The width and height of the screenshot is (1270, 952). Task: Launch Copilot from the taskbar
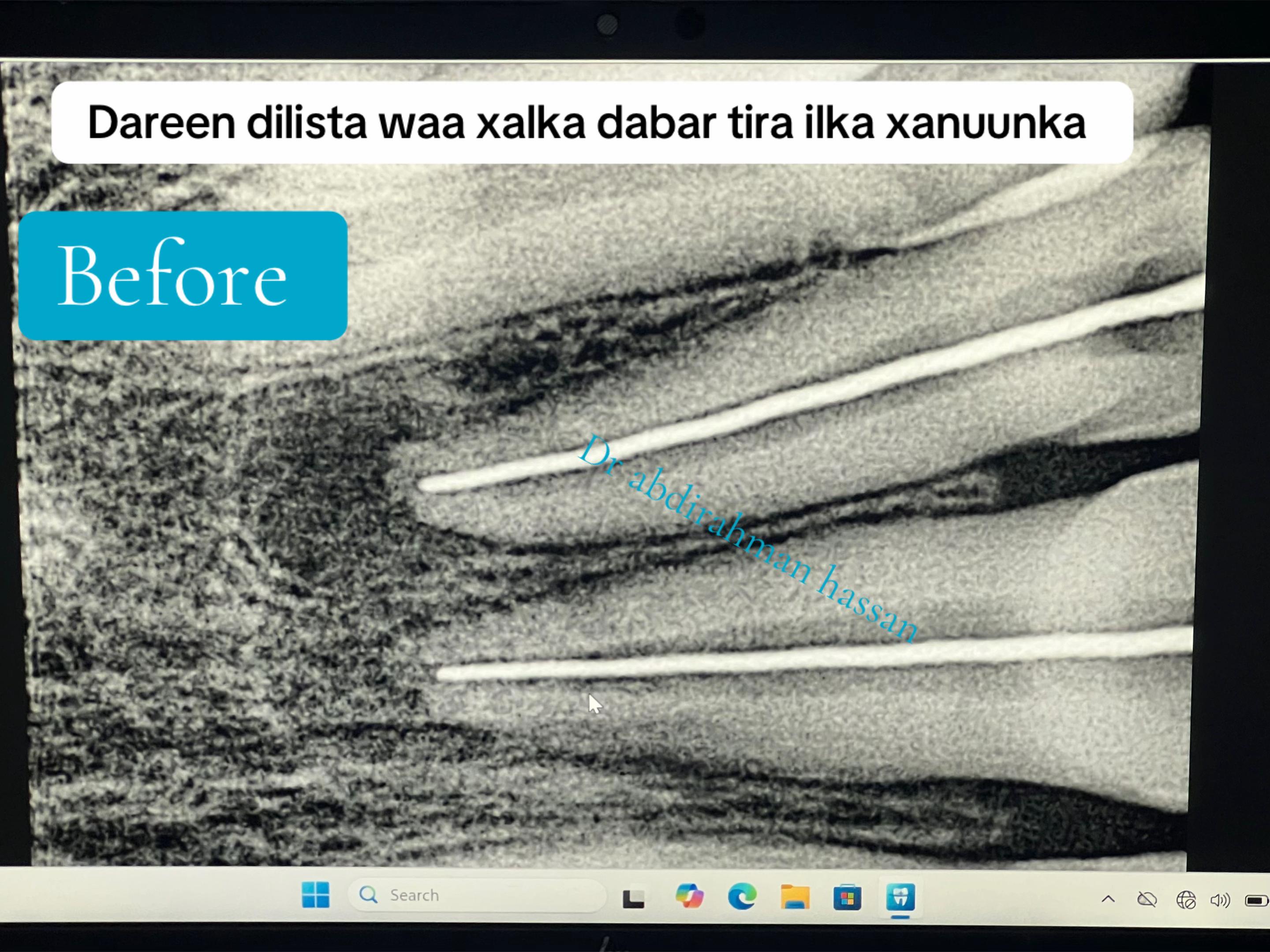(x=689, y=896)
